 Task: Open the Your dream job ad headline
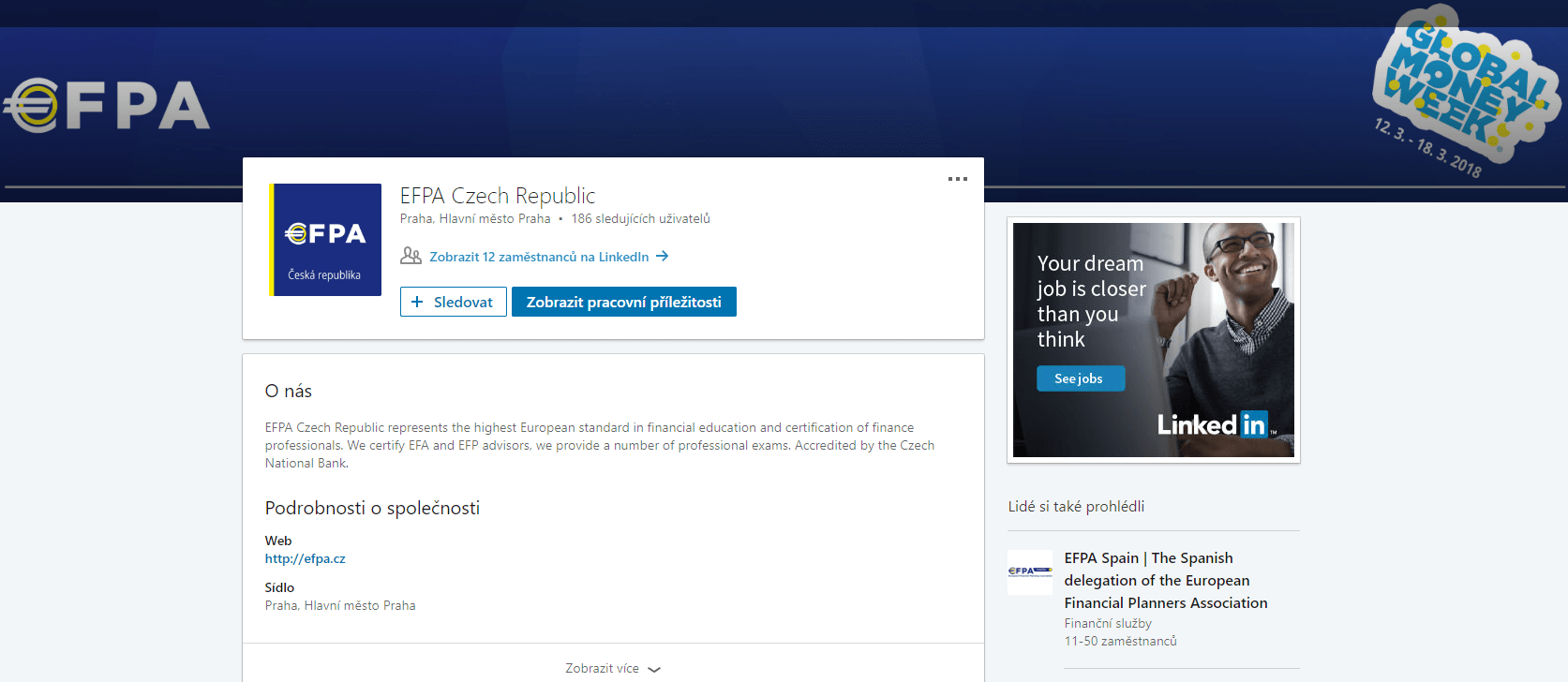[x=1091, y=302]
